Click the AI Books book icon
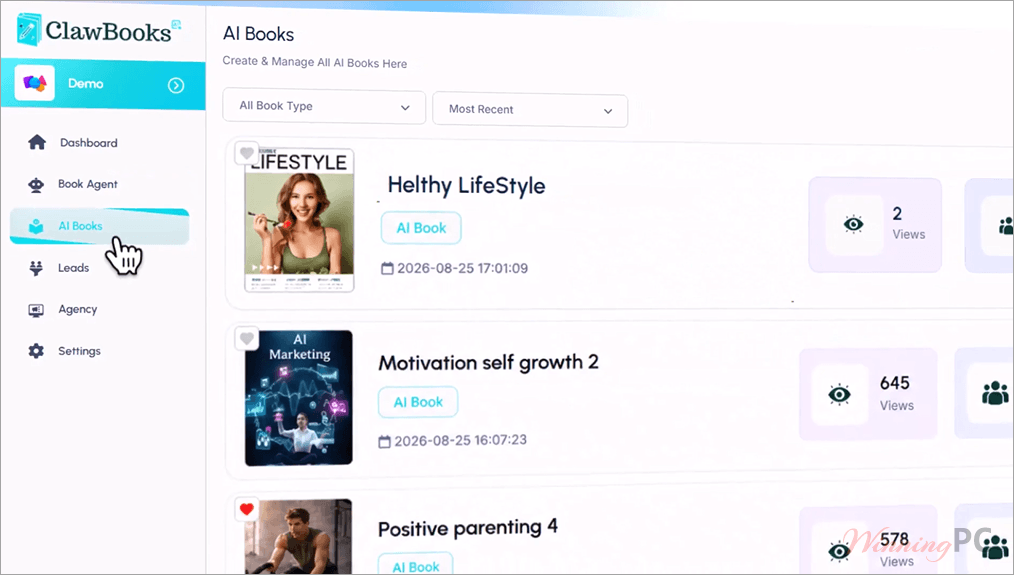 pos(36,226)
